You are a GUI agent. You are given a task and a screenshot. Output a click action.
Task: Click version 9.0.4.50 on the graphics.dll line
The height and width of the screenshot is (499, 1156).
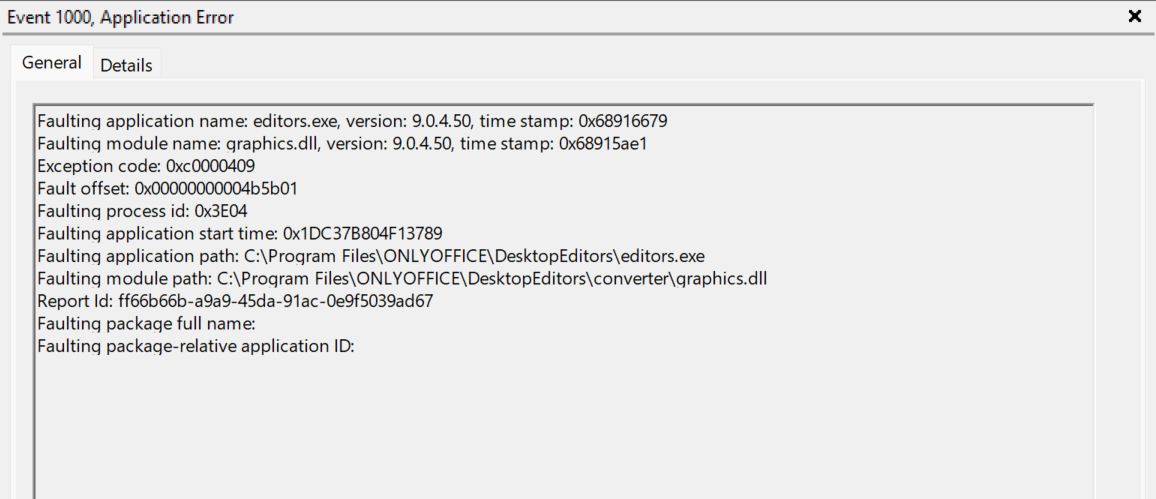pos(412,143)
